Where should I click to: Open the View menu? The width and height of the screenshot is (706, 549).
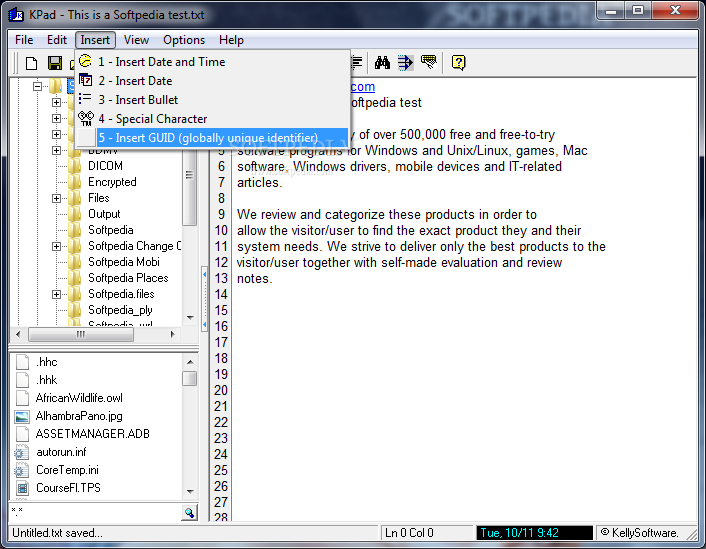point(136,40)
